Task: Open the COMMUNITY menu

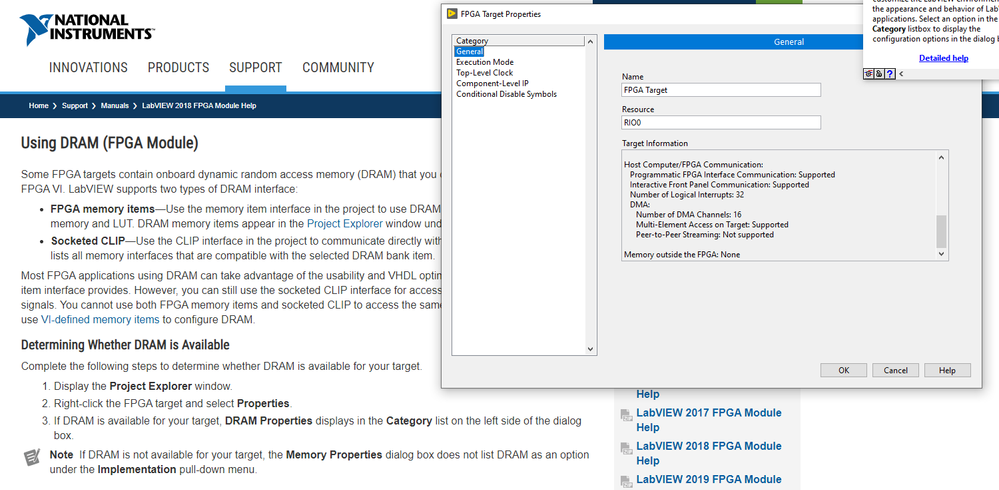Action: (338, 68)
